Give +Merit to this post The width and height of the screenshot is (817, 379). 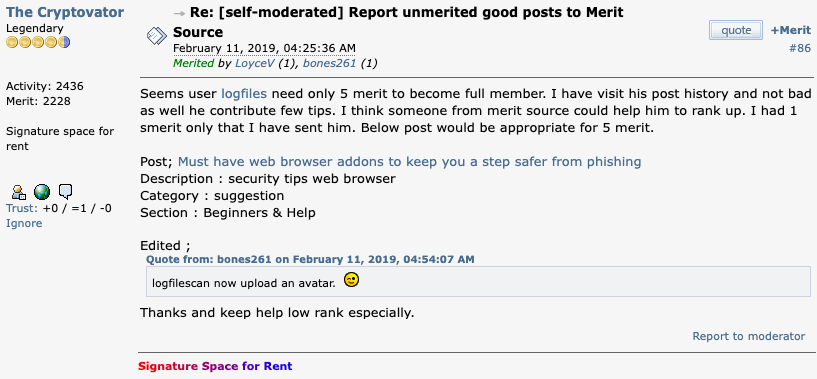[791, 30]
